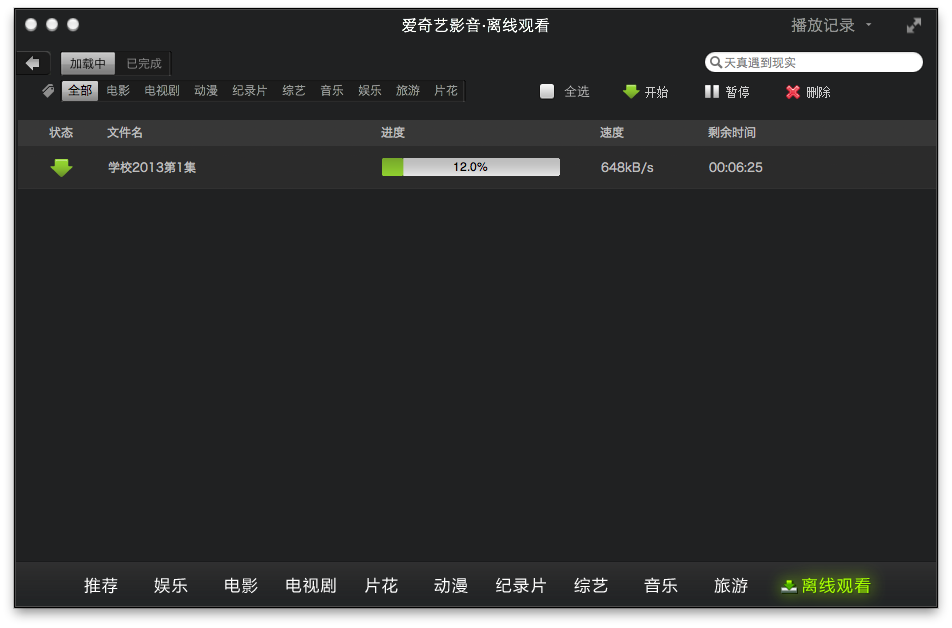Click the tag icon beside category filters
Screen dimensions: 952x628
click(48, 91)
